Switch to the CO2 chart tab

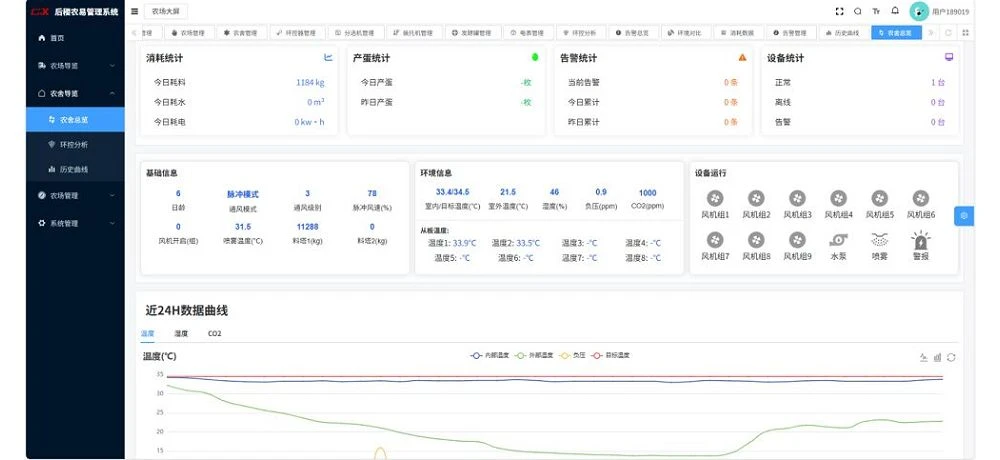click(215, 334)
